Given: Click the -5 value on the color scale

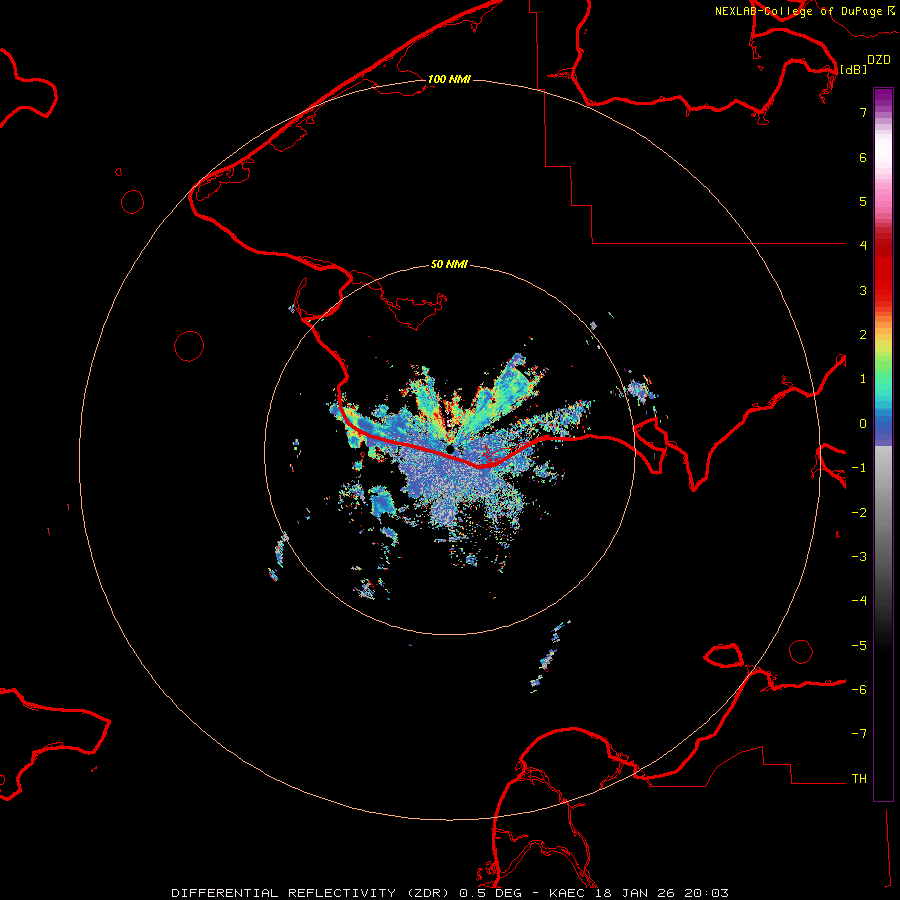Looking at the screenshot, I should pyautogui.click(x=859, y=646).
